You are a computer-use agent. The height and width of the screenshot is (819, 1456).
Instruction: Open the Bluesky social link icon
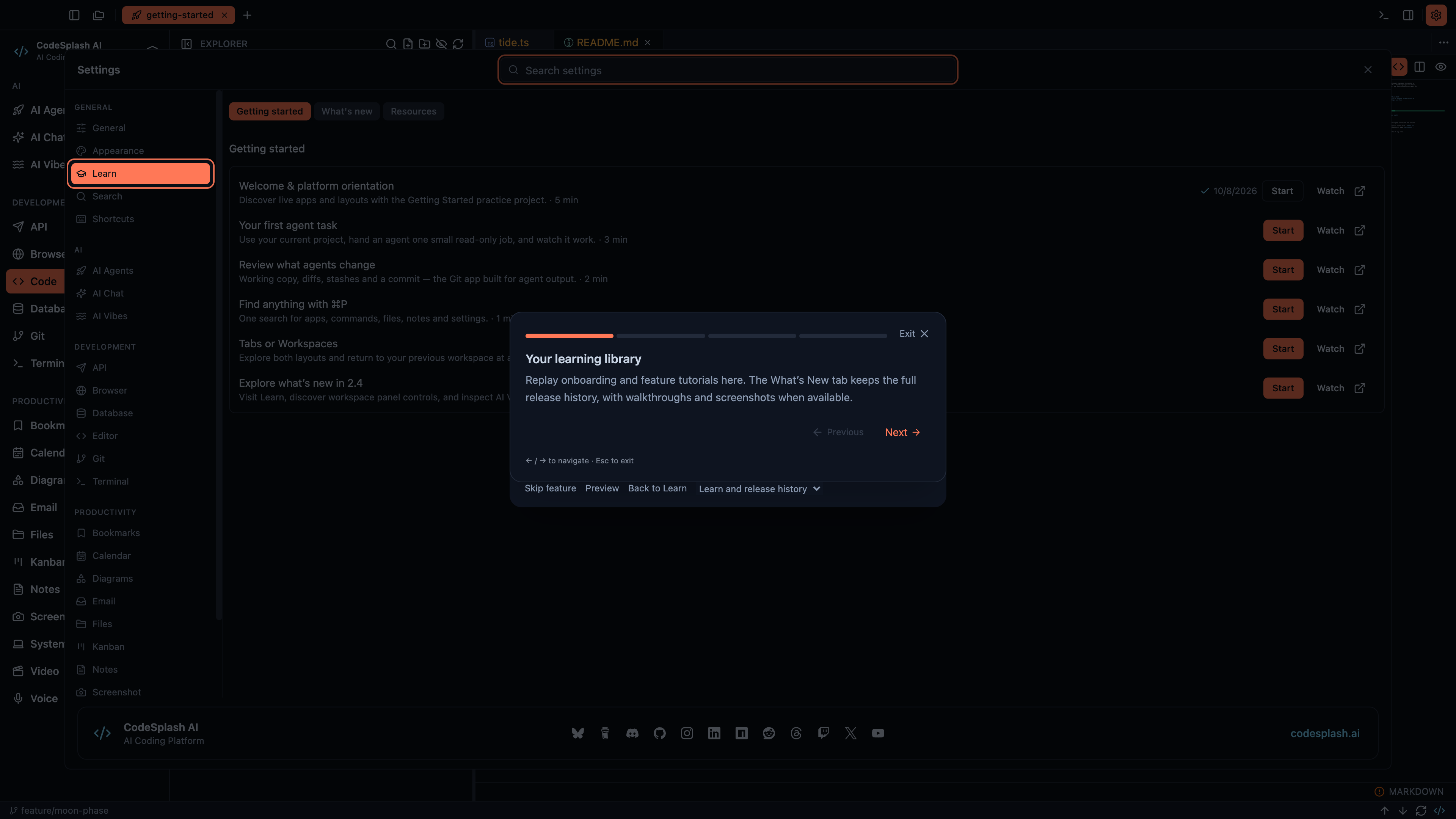pos(577,733)
